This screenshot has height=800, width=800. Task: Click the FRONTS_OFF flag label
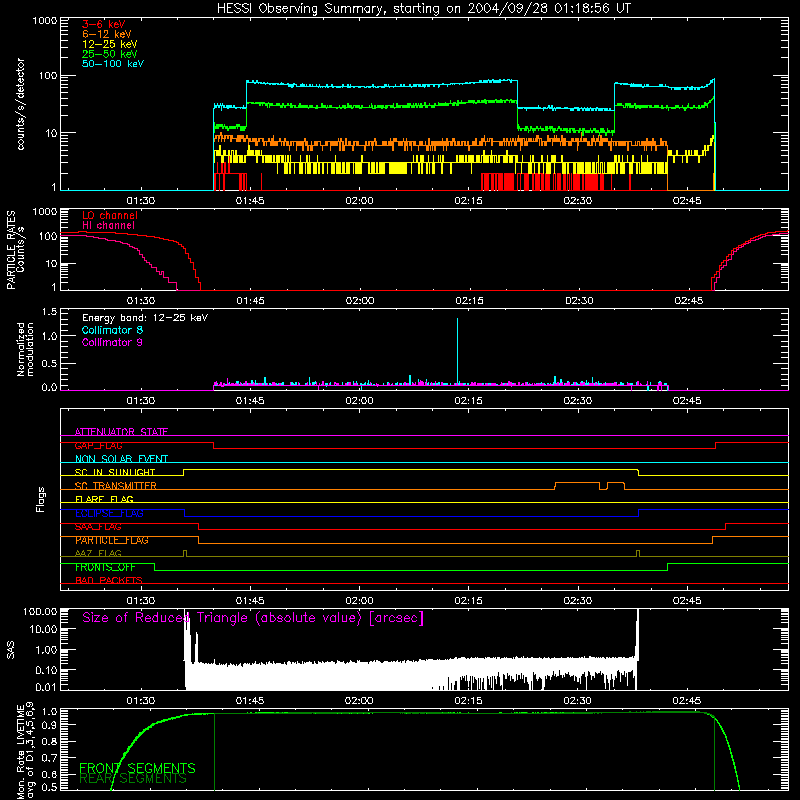pos(105,567)
